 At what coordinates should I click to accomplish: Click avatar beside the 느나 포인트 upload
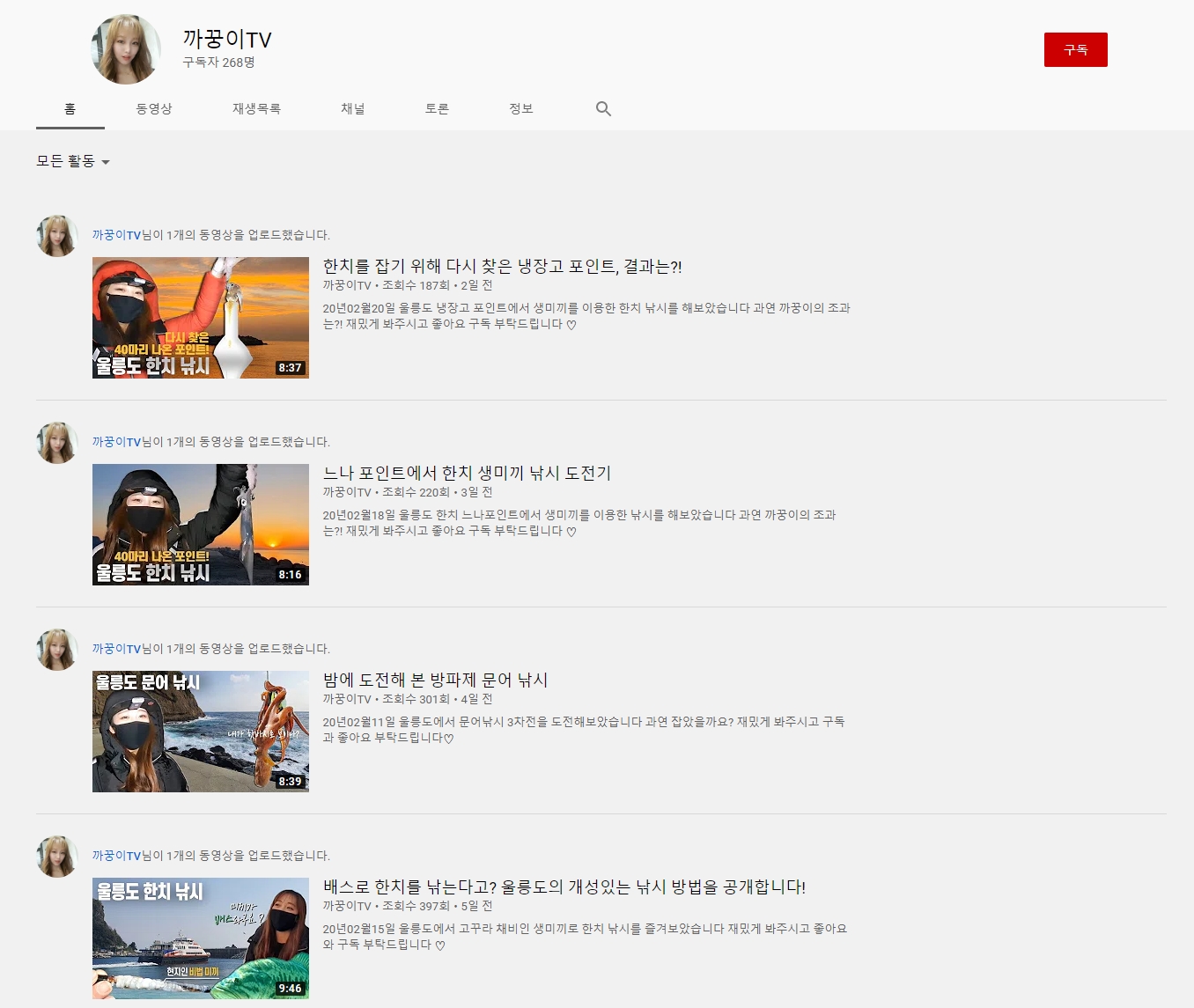(x=57, y=443)
